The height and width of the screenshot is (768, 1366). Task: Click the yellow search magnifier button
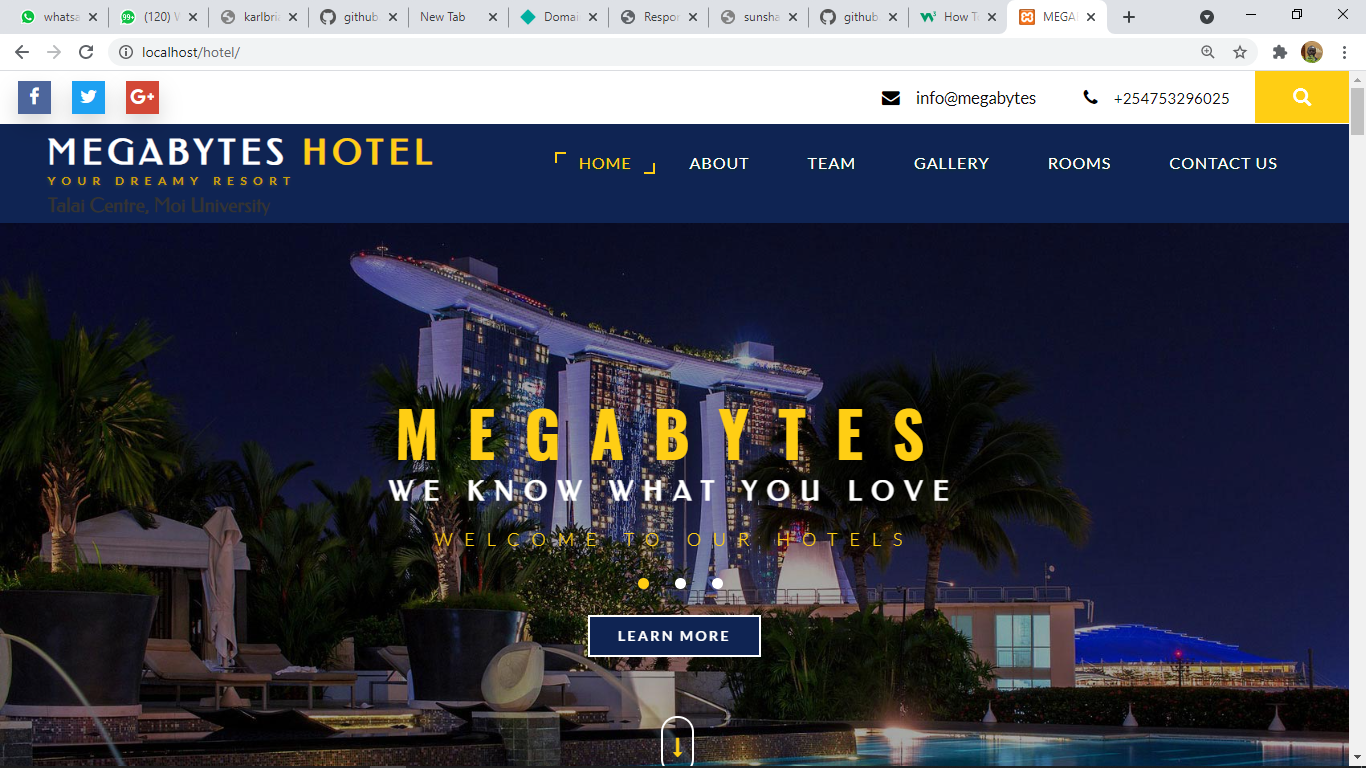(x=1302, y=97)
